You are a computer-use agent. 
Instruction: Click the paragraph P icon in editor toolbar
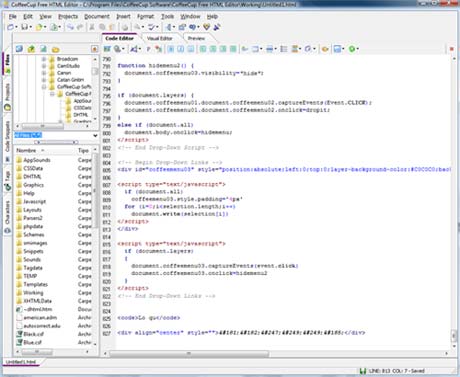pos(148,49)
